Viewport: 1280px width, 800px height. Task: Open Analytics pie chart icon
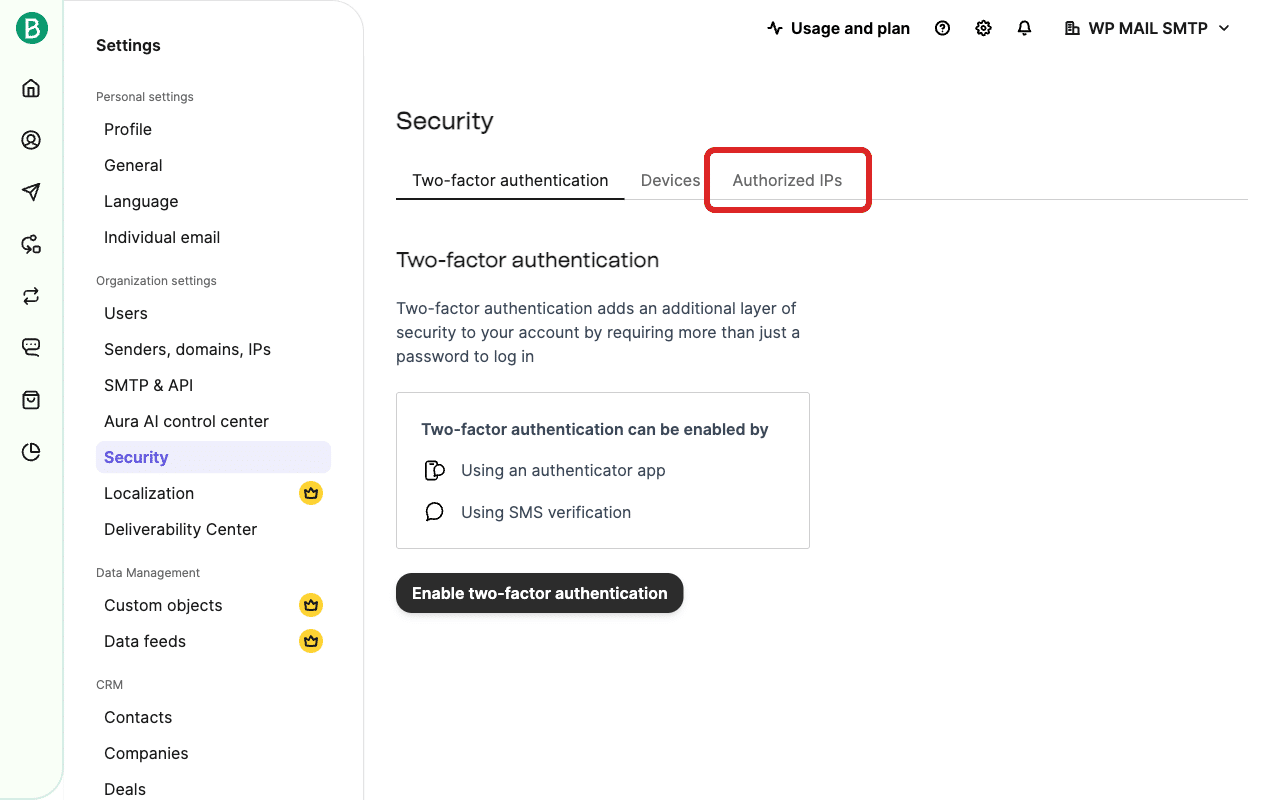point(31,452)
